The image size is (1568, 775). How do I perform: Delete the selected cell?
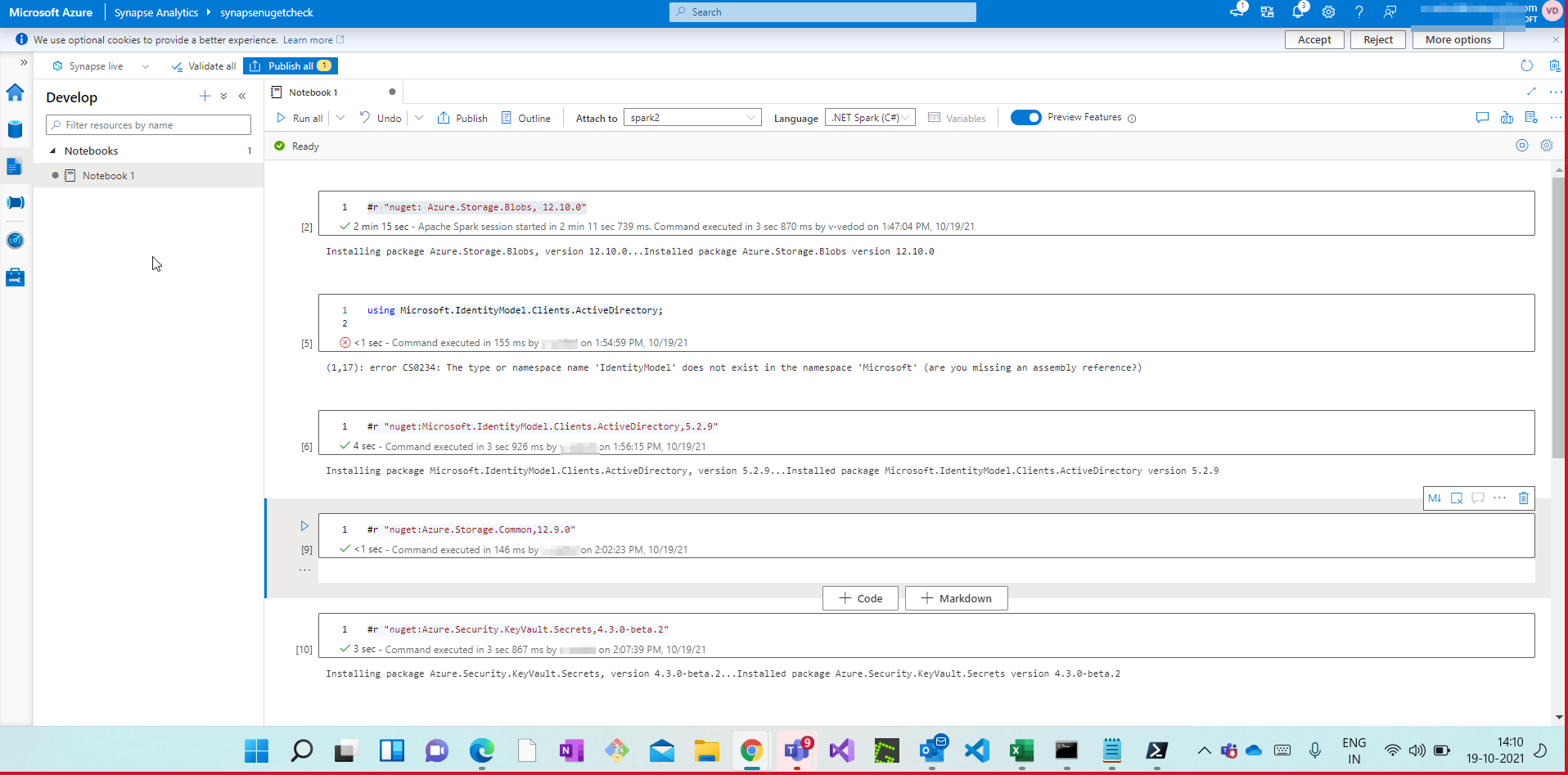tap(1523, 498)
